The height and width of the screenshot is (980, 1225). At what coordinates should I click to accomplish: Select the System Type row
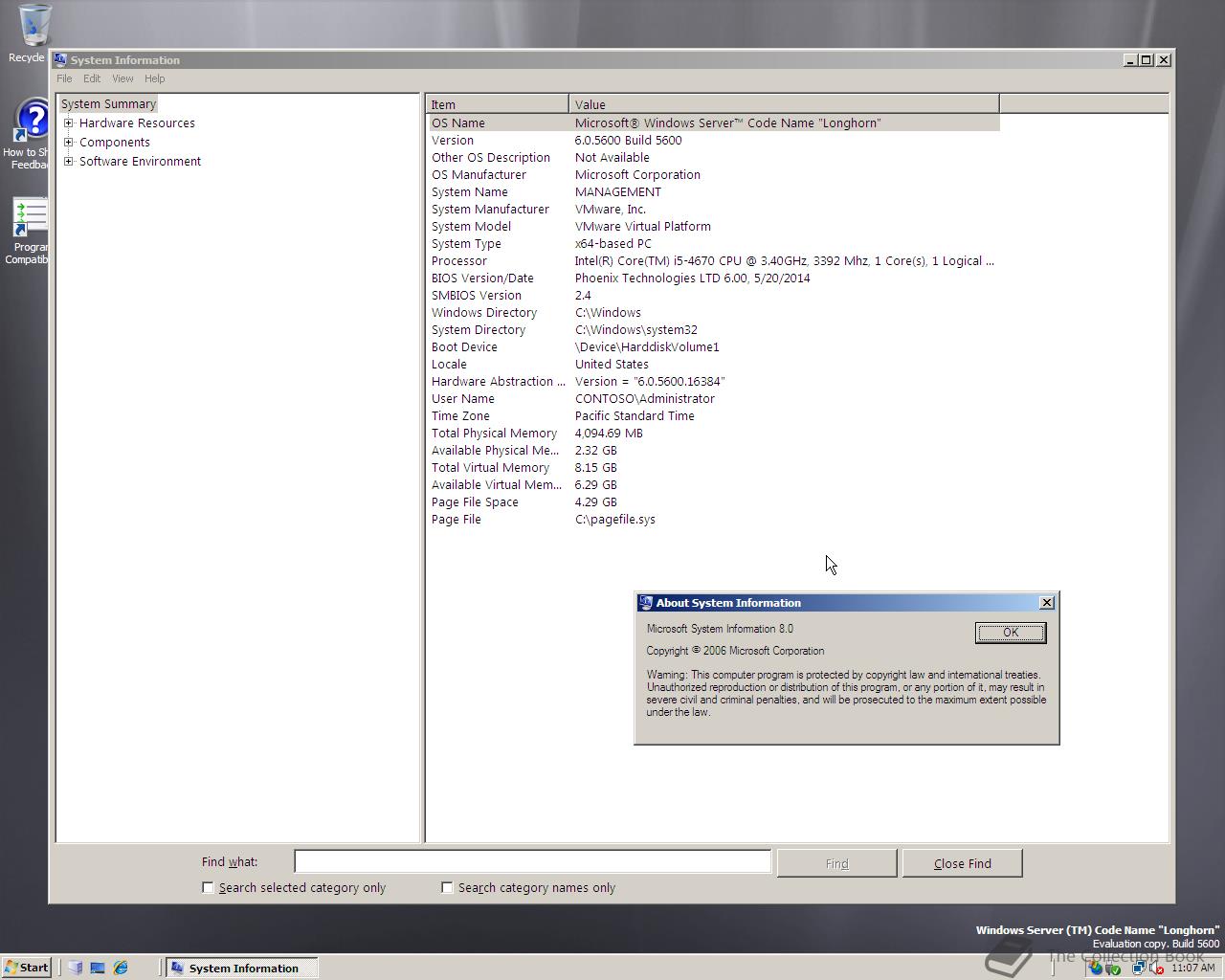pyautogui.click(x=713, y=243)
